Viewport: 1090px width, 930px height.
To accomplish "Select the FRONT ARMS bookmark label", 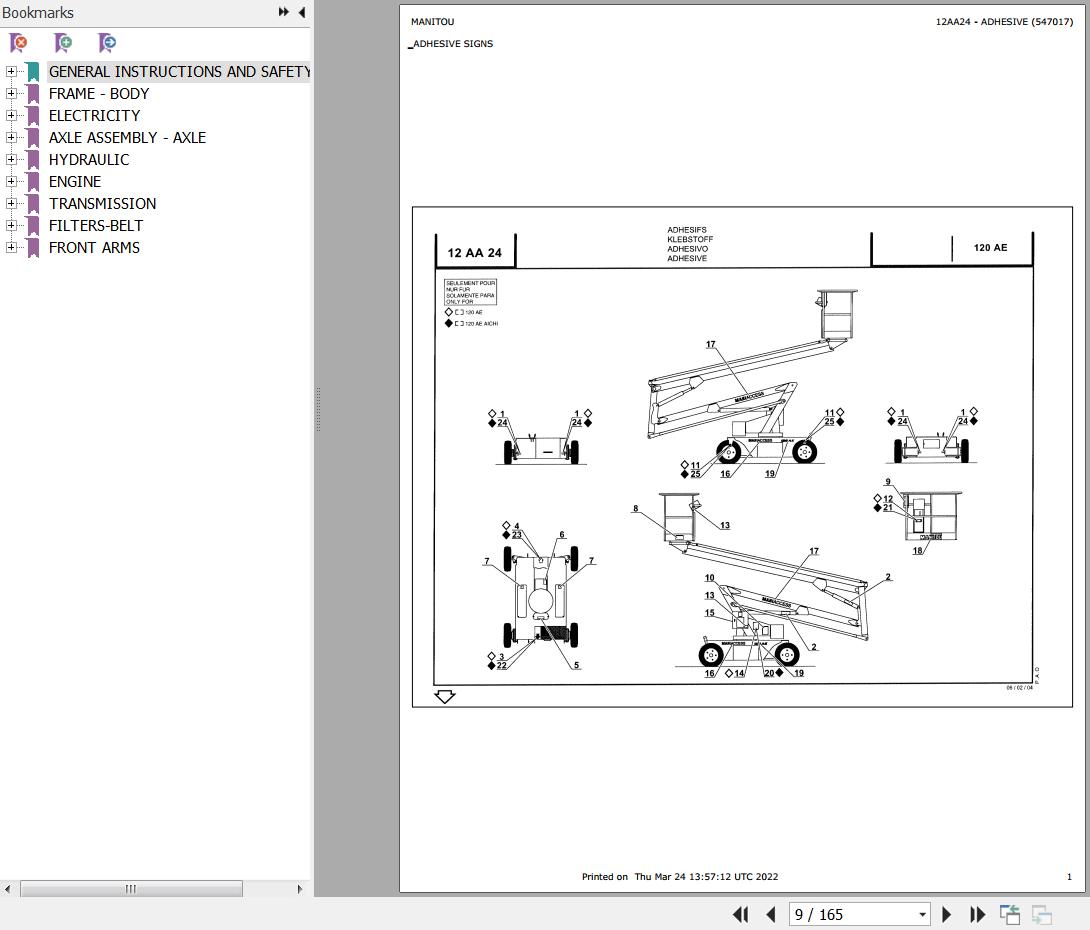I will (95, 247).
